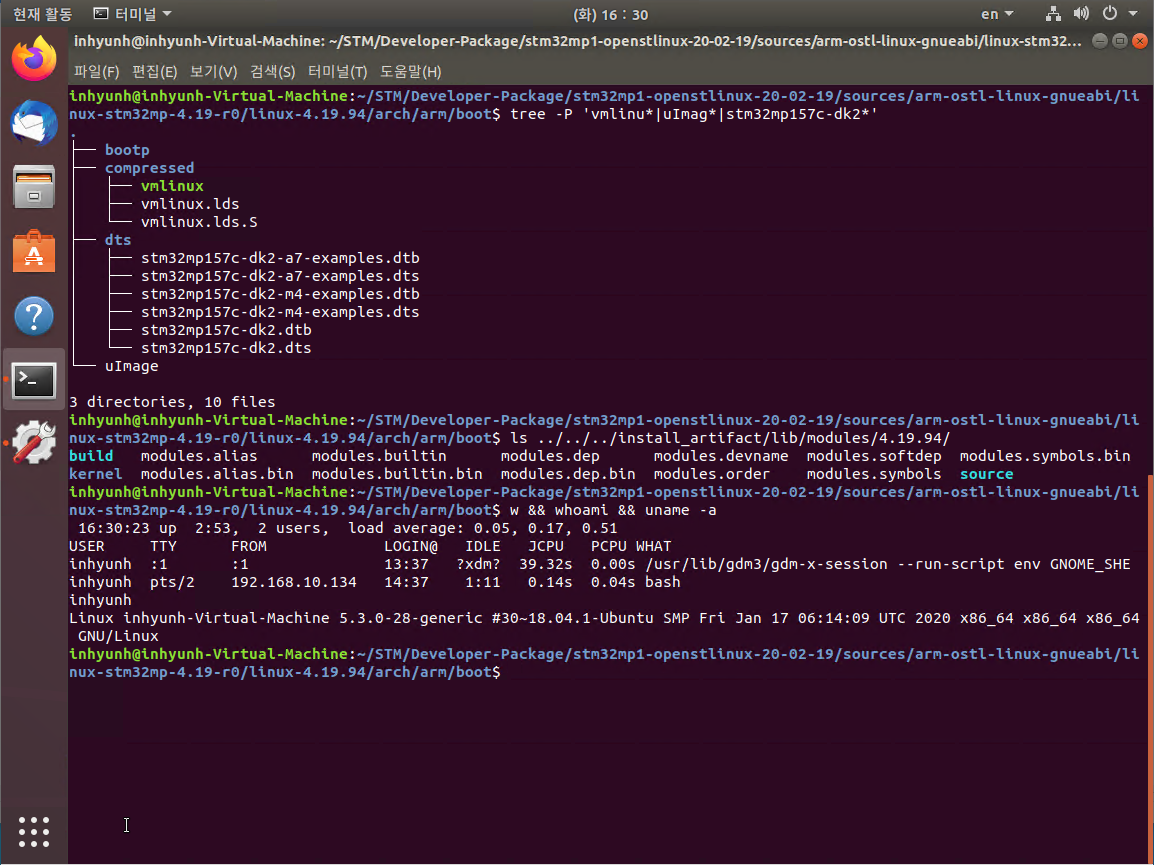The height and width of the screenshot is (865, 1154).
Task: Click 'stm32mp157c-dk2-a7-examples.dts'
Action: tap(280, 276)
